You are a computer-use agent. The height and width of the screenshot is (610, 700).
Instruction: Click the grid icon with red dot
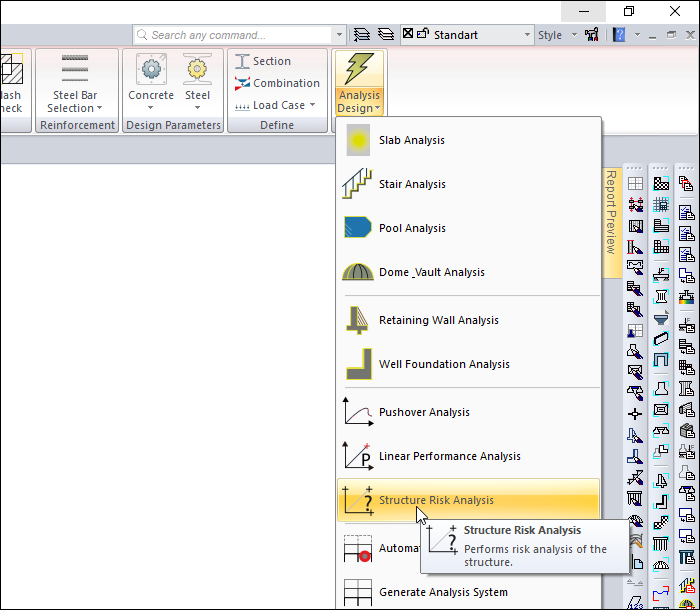[358, 548]
